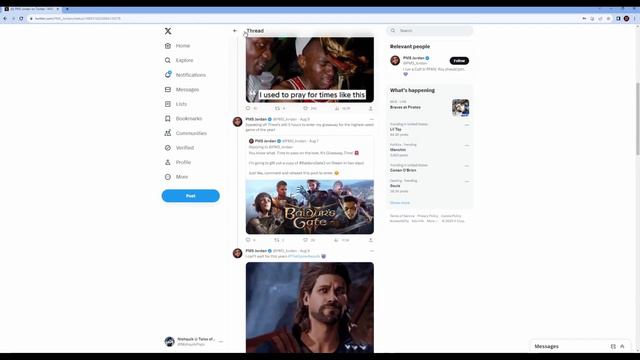The width and height of the screenshot is (640, 360).
Task: Repost the prayer meme tweet
Action: (277, 108)
